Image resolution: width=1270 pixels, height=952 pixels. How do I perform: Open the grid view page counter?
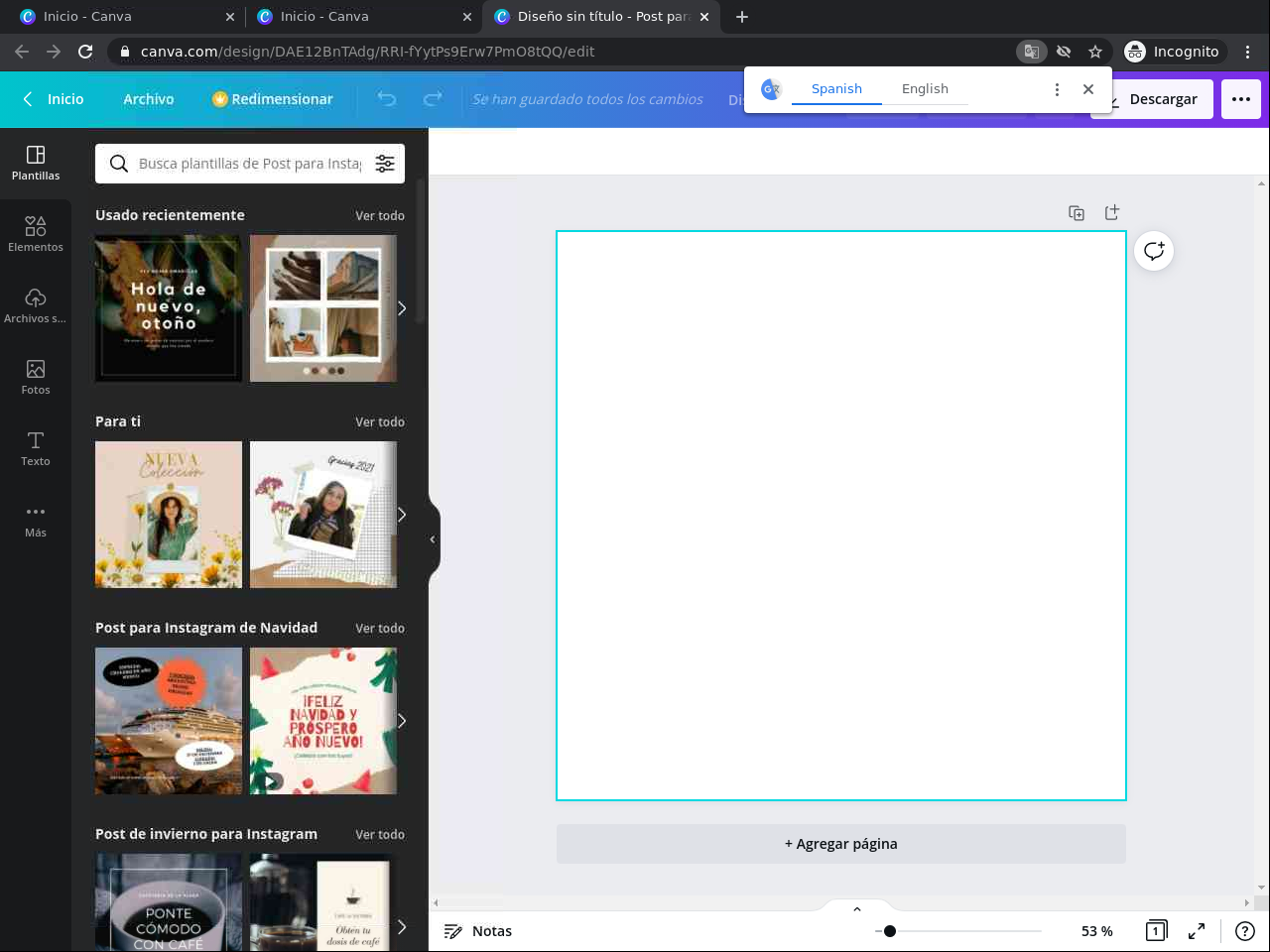1156,930
